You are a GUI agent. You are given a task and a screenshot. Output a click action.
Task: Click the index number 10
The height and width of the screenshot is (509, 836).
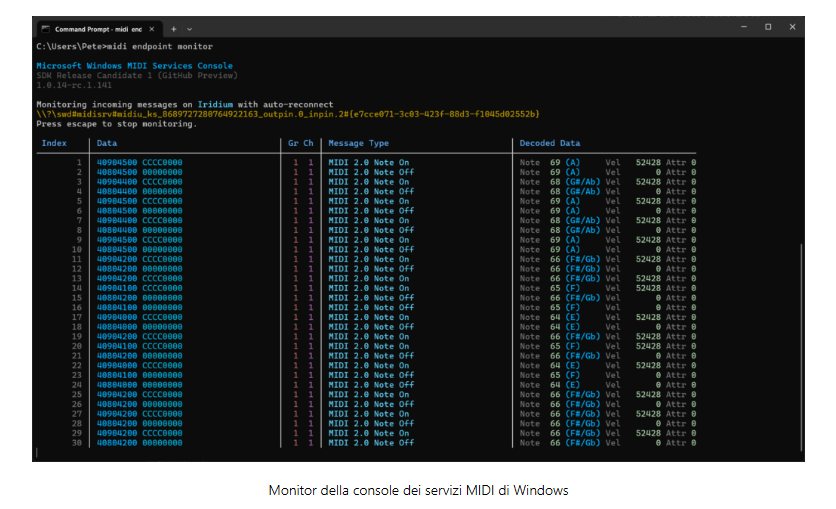(77, 249)
